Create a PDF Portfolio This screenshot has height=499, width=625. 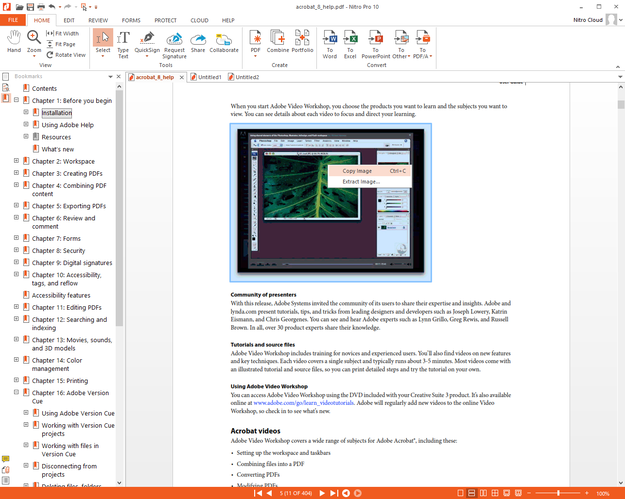click(x=302, y=41)
